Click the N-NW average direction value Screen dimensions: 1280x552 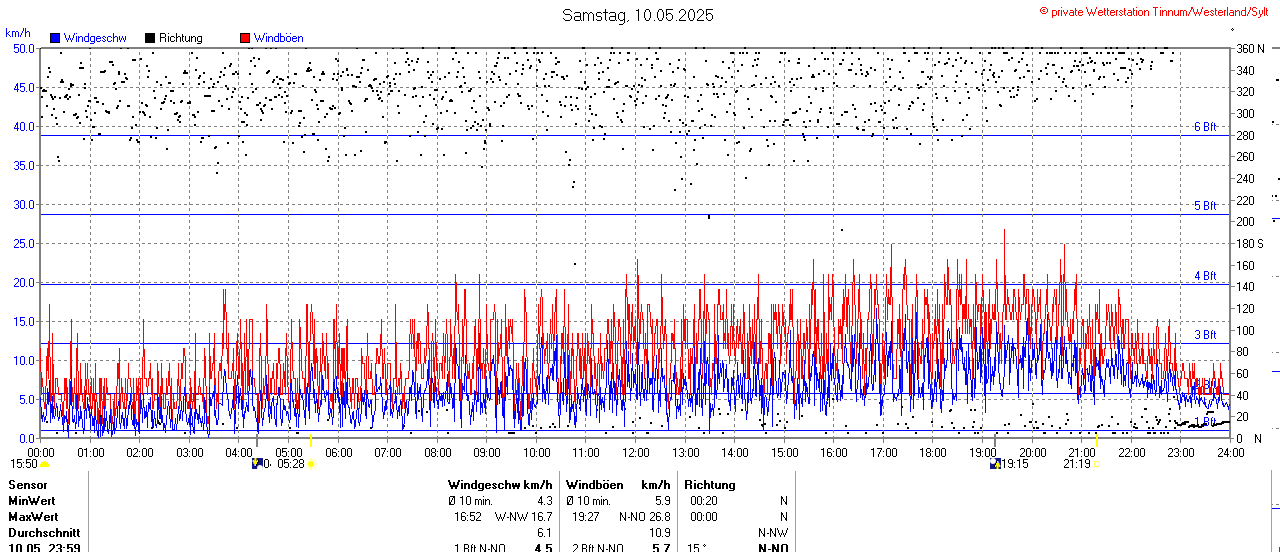point(773,533)
